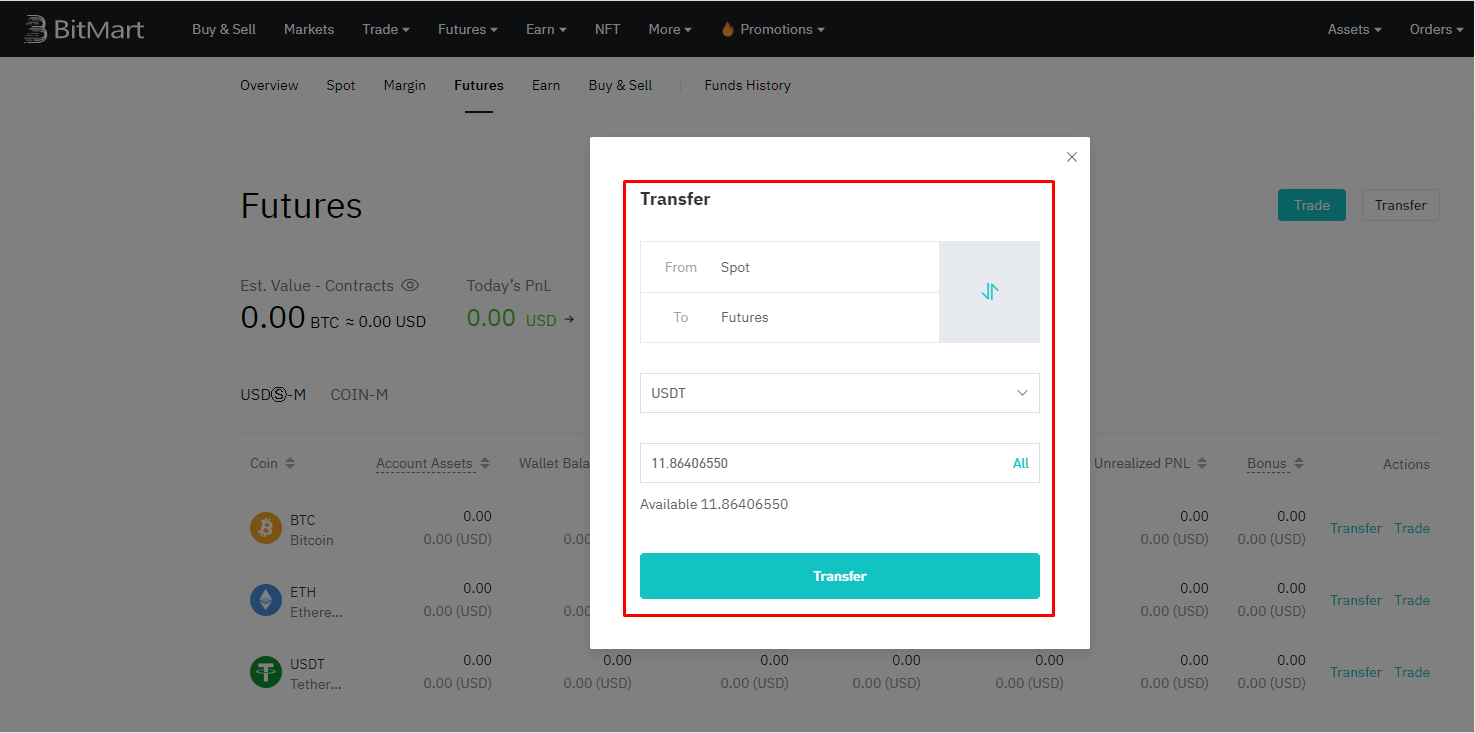Open Markets page

[x=309, y=29]
